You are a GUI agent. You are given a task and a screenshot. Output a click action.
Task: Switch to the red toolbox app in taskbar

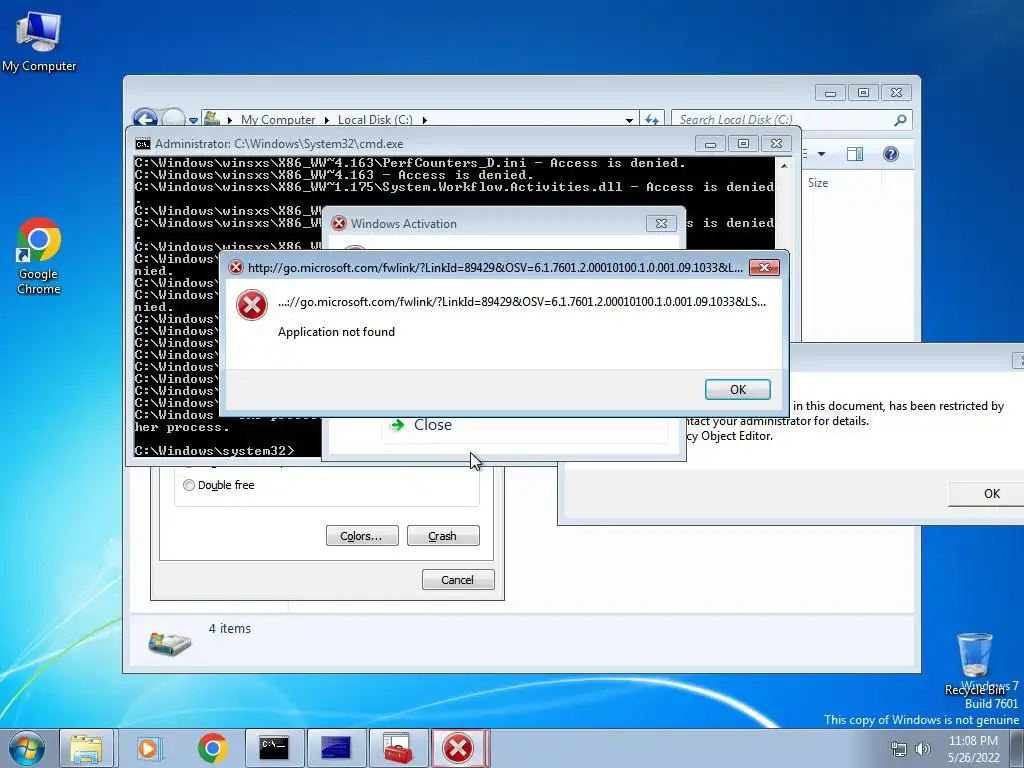click(398, 748)
